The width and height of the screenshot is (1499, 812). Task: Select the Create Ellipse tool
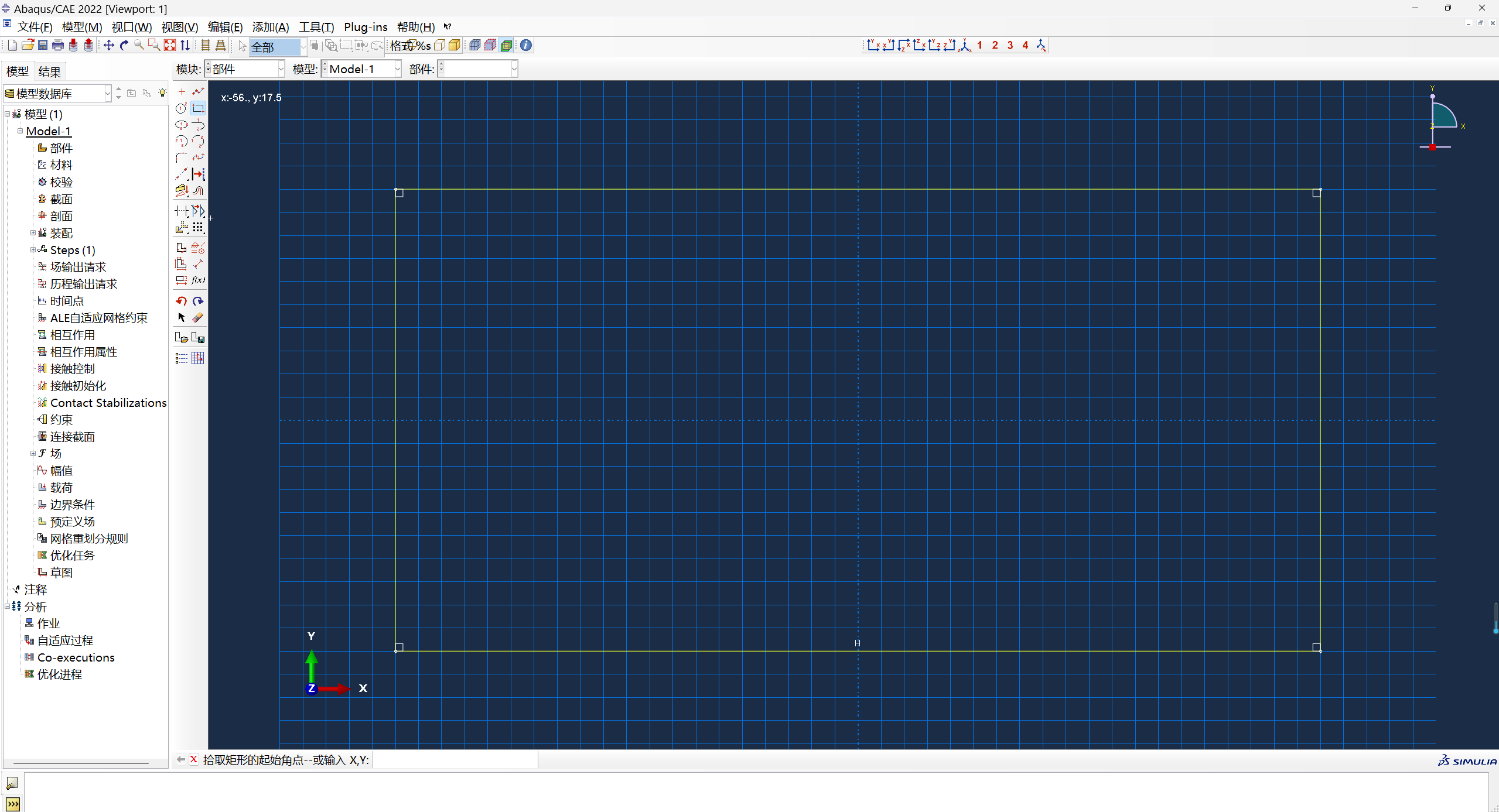pos(182,125)
